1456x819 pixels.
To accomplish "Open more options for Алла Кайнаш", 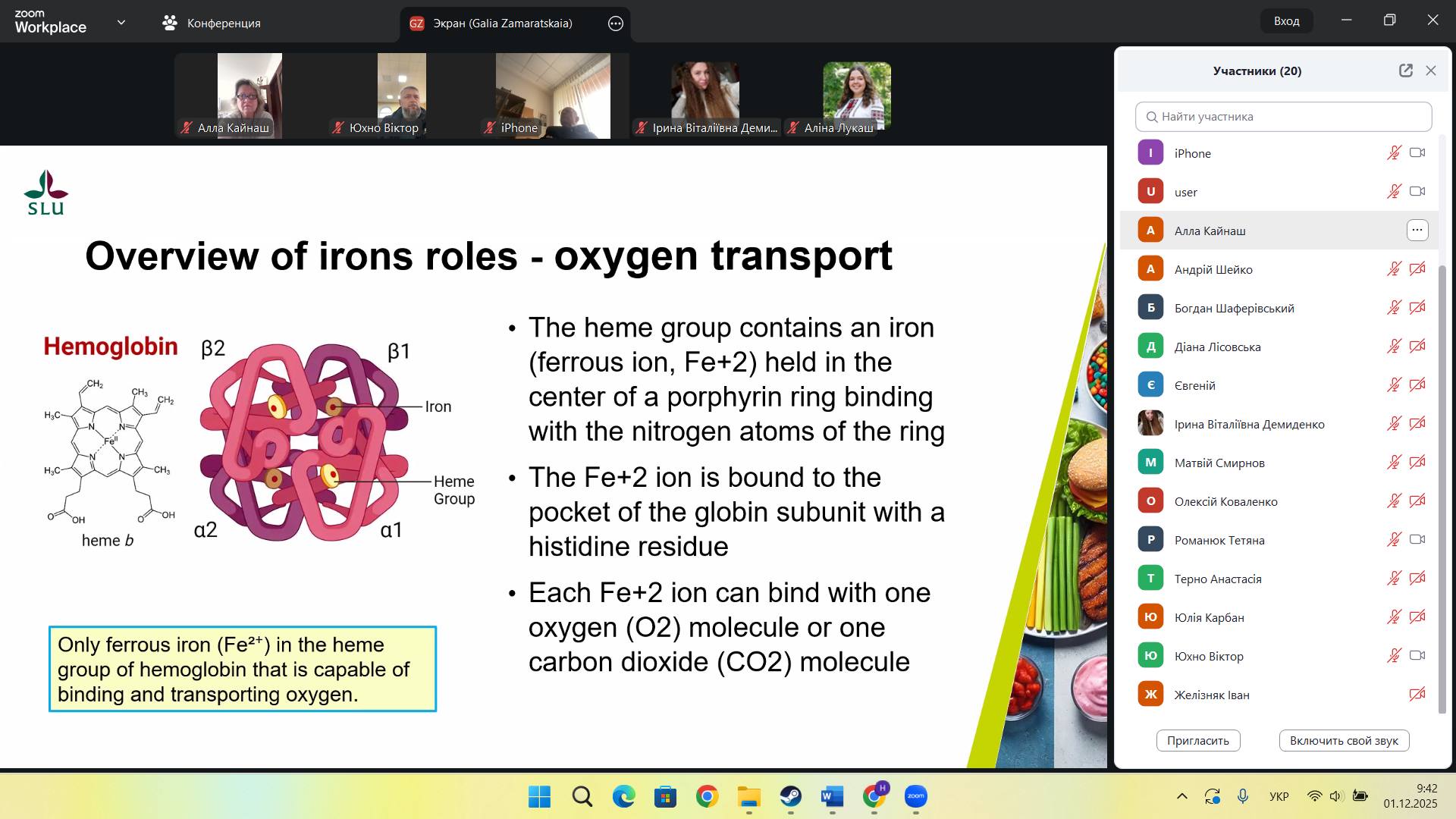I will (x=1417, y=231).
